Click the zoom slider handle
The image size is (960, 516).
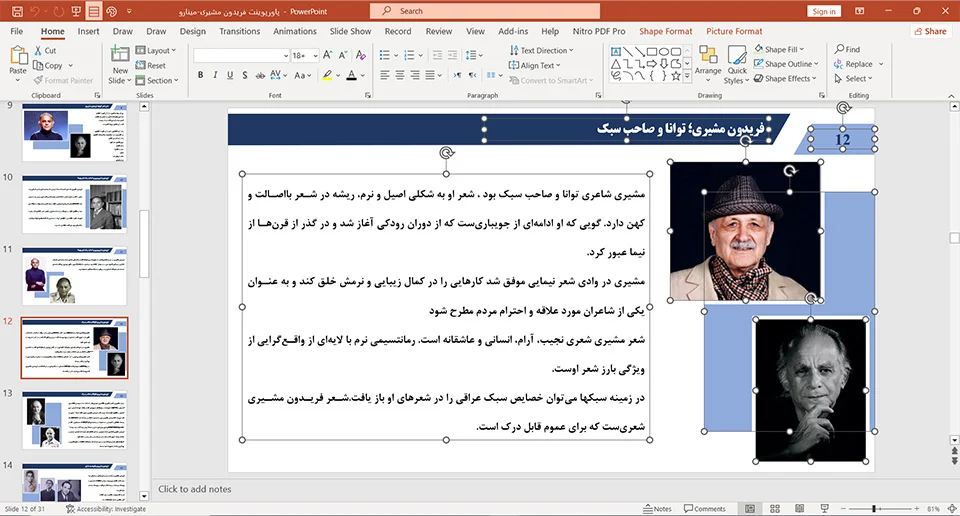click(874, 509)
